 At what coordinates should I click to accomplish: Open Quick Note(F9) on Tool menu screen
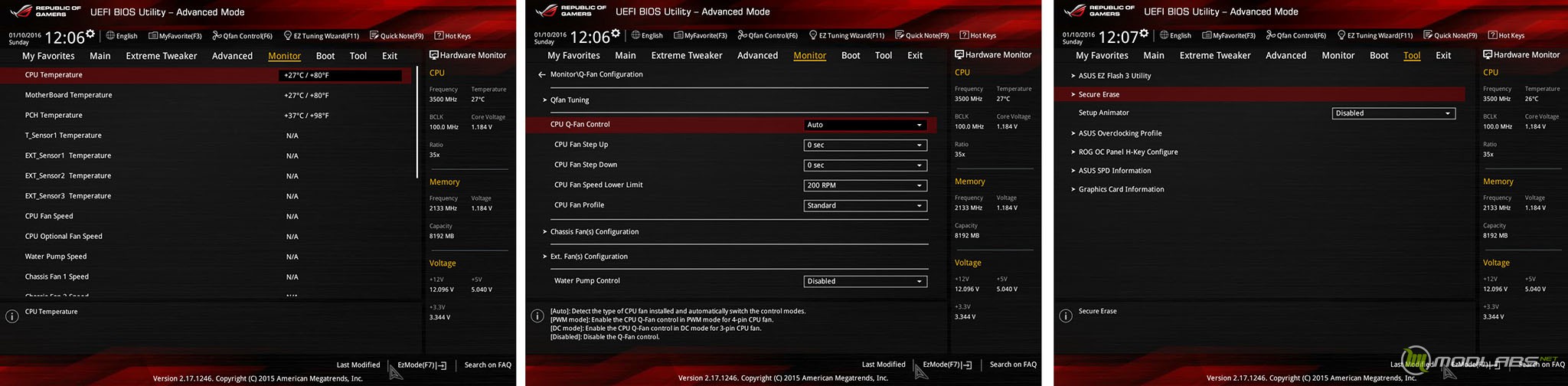tap(1450, 35)
